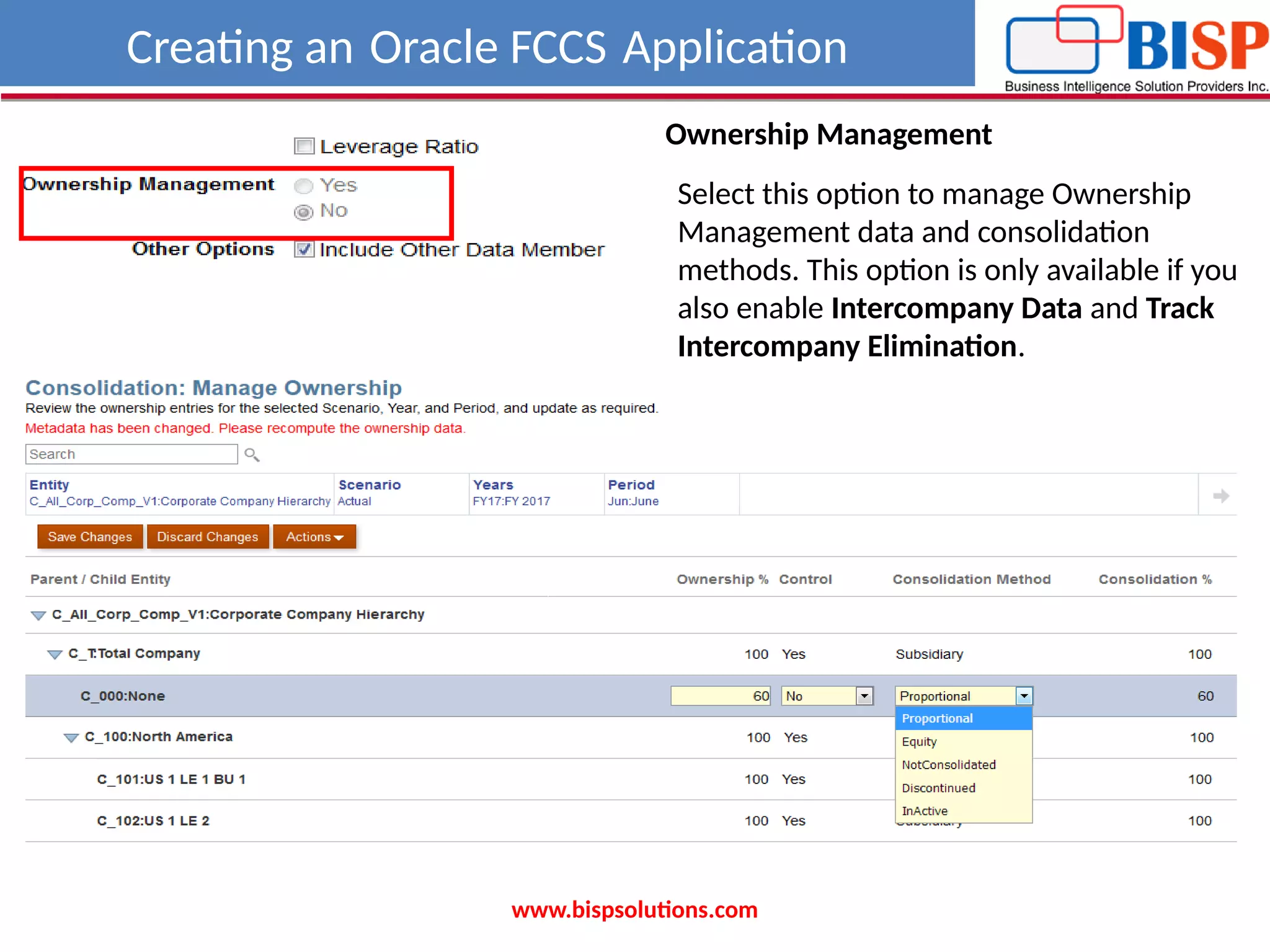Open the Consolidation Method dropdown arrow
Screen dimensions: 1270x952
(1024, 696)
